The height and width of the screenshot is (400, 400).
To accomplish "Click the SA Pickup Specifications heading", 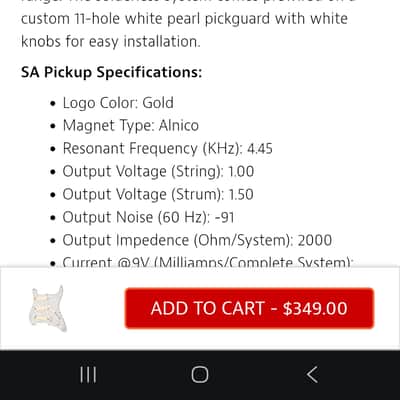I will coord(112,72).
